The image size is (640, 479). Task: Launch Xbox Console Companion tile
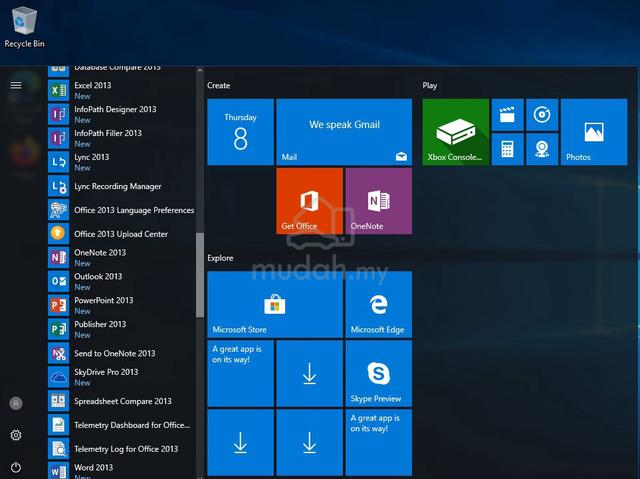pyautogui.click(x=456, y=132)
